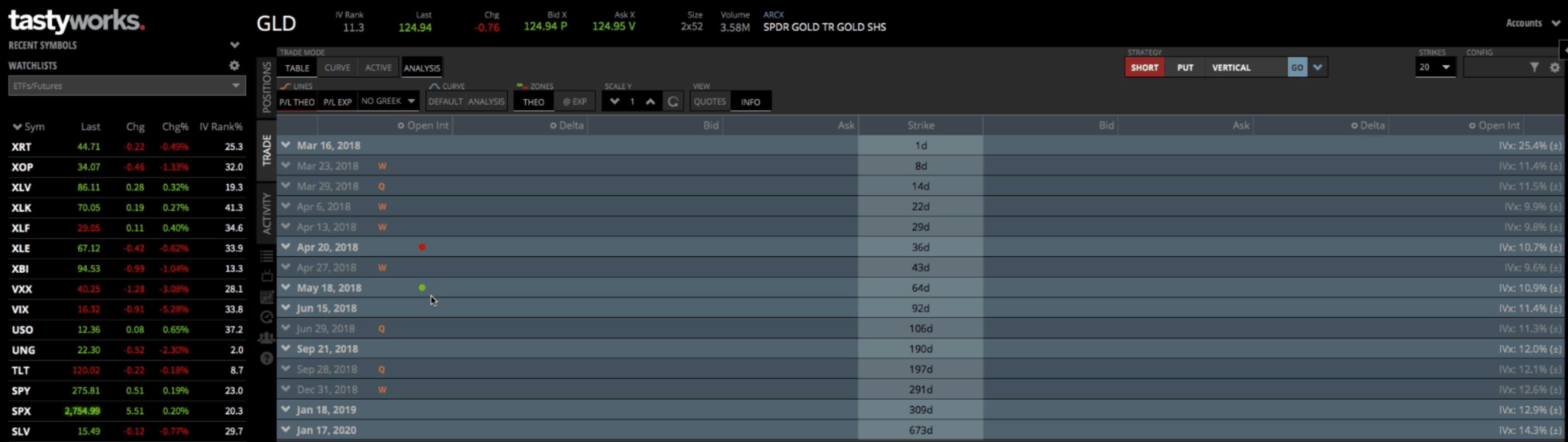Expand Mar 16, 2018 expiration

[285, 145]
